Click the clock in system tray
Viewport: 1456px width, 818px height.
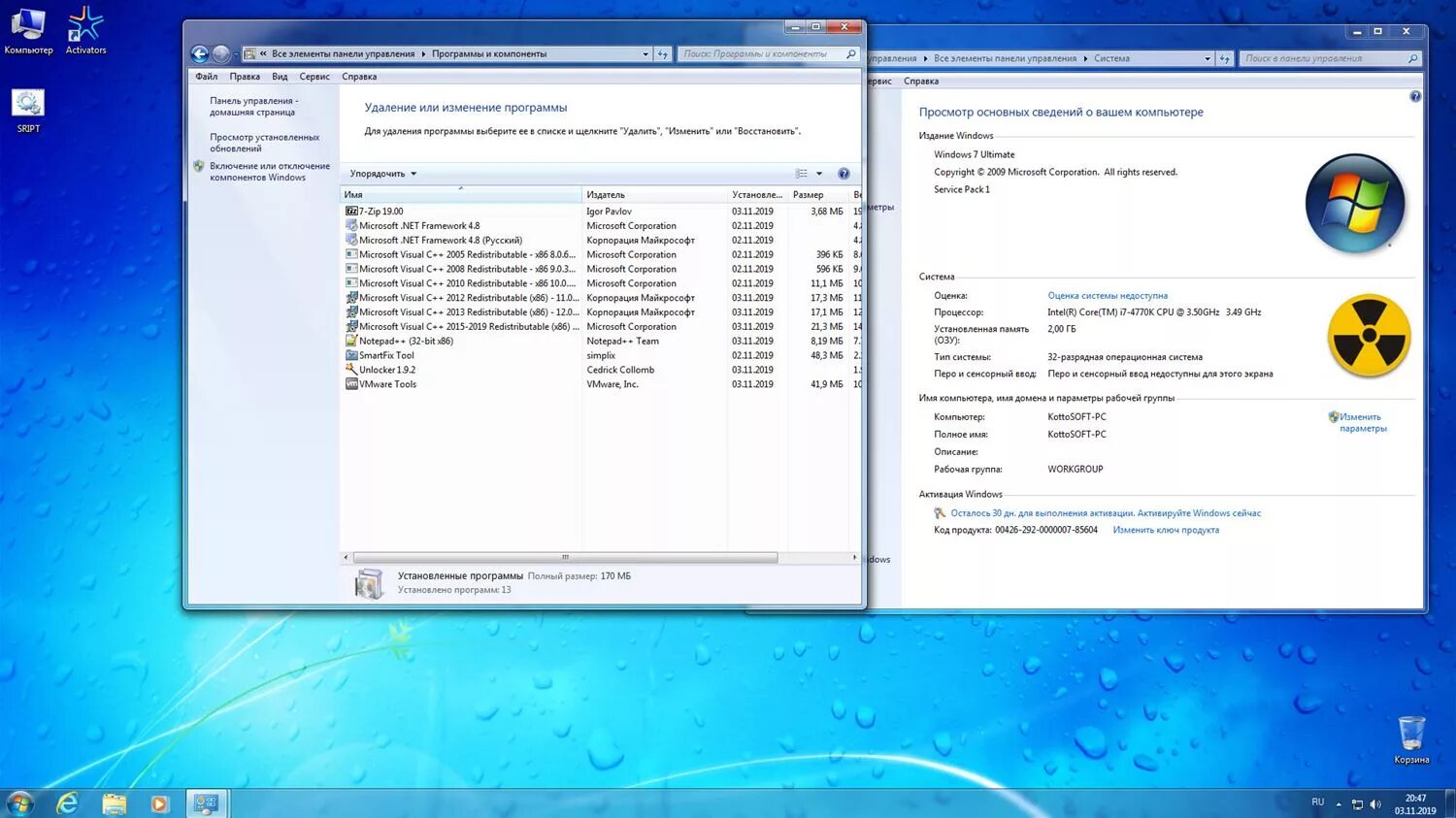tap(1414, 804)
